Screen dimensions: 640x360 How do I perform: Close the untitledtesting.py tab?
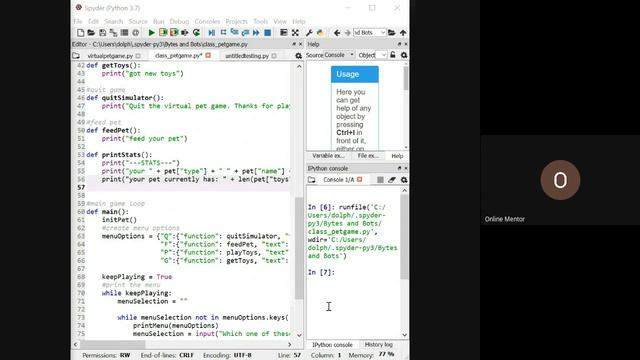point(274,56)
